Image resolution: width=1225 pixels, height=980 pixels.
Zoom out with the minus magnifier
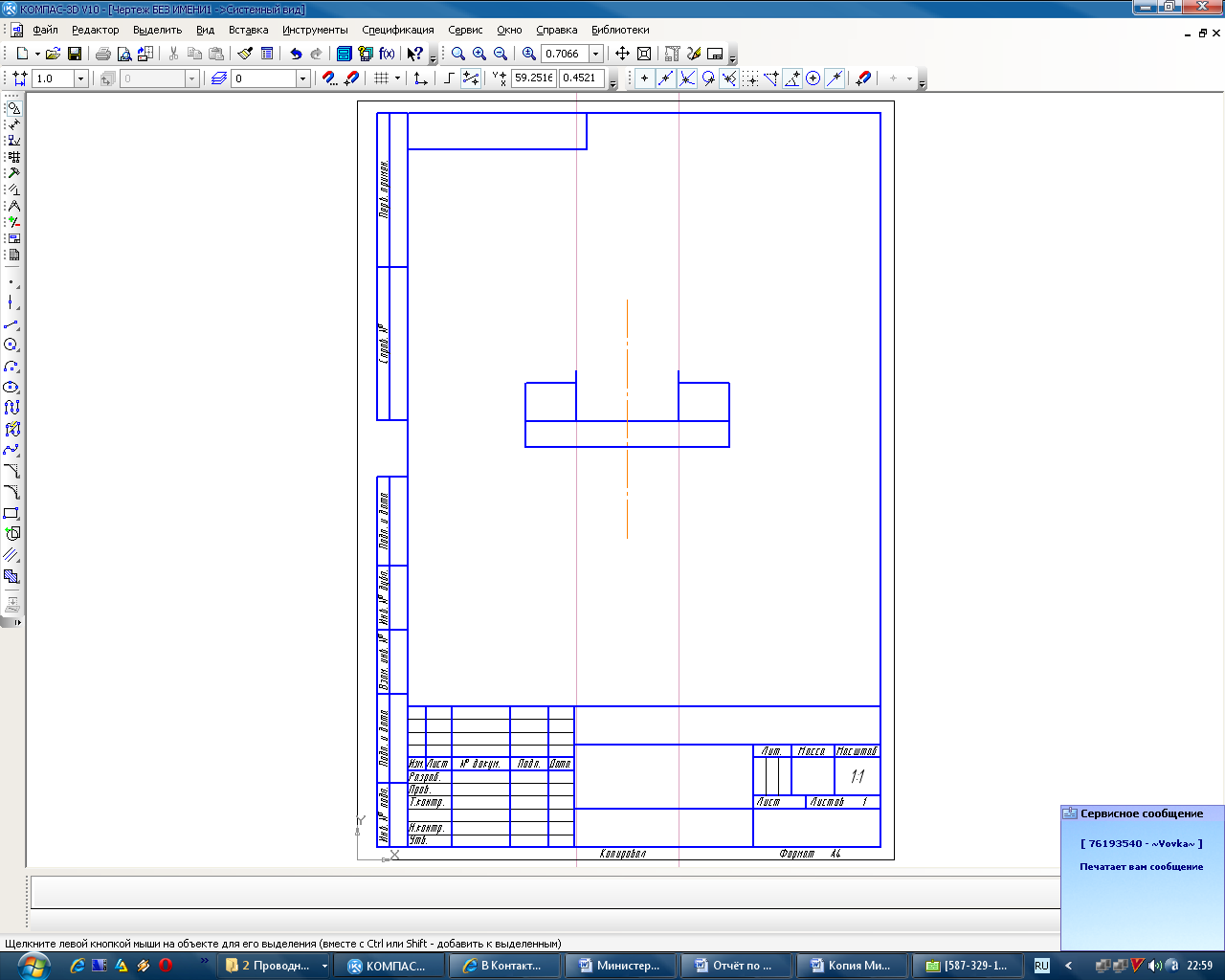[501, 54]
